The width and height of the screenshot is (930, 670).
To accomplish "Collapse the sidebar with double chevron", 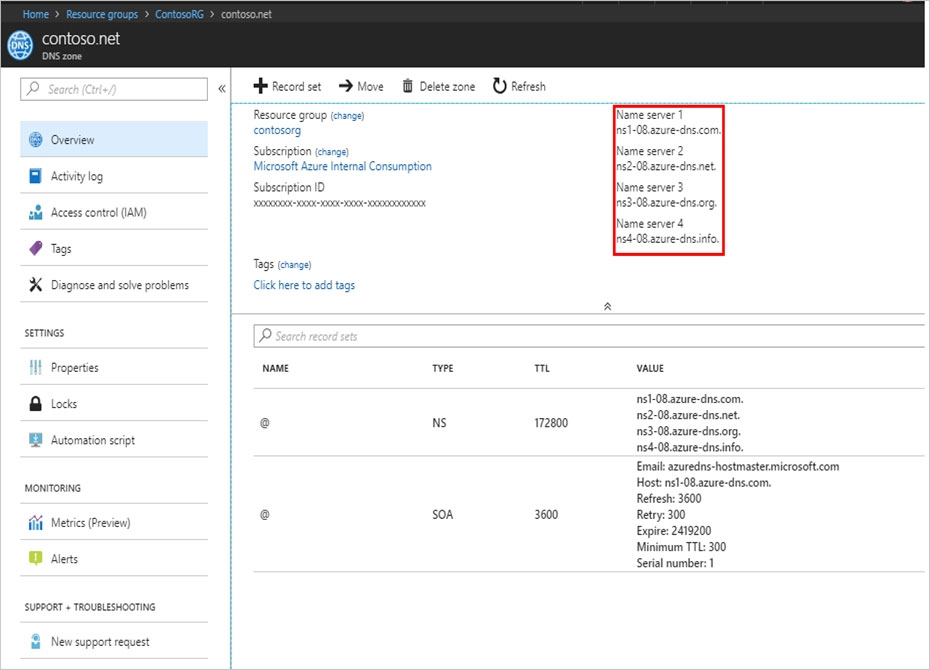I will pyautogui.click(x=222, y=89).
